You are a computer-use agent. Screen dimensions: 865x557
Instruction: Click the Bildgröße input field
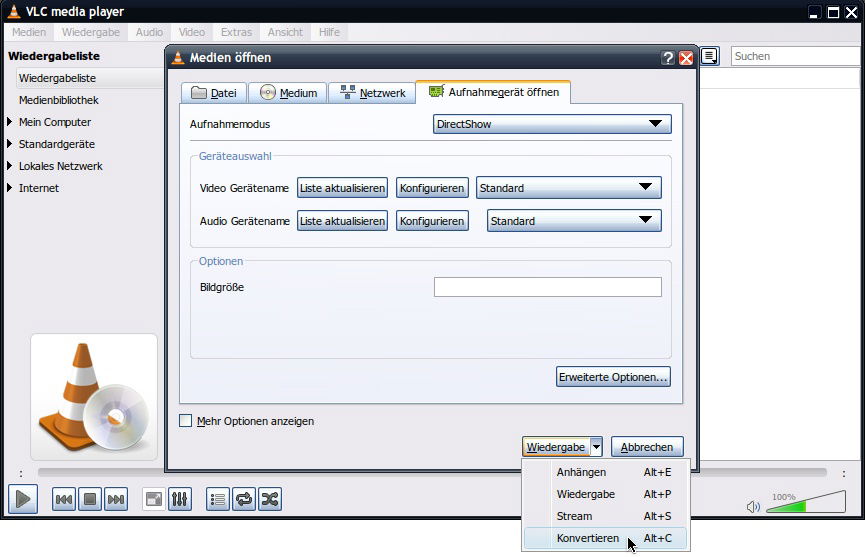tap(548, 287)
